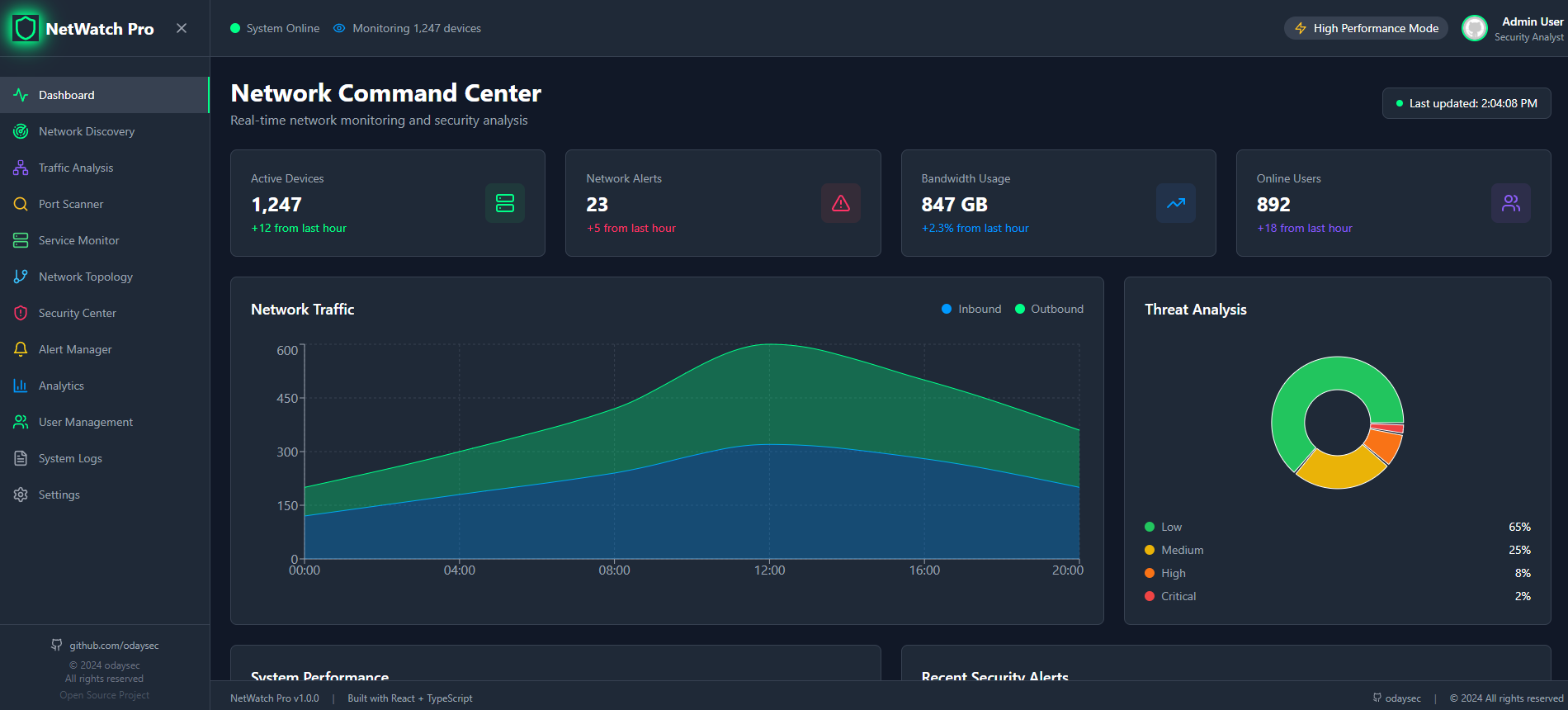Click the High threat legend row
1568x710 pixels.
[x=1338, y=573]
